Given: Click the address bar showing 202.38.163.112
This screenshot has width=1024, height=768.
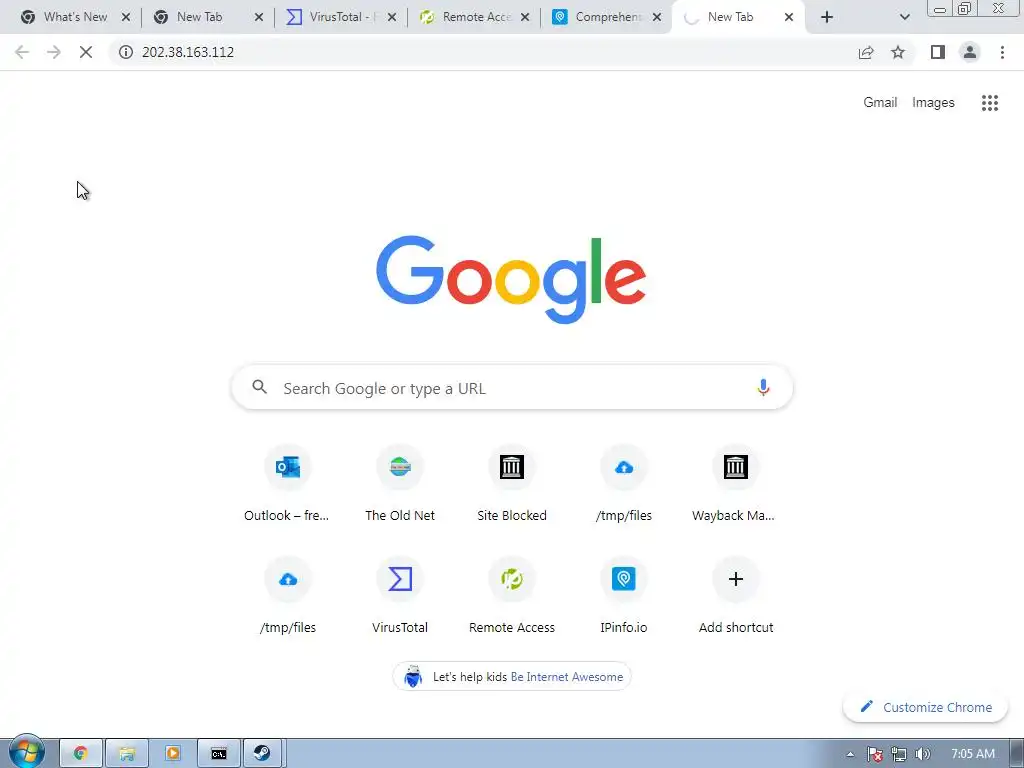Looking at the screenshot, I should [483, 52].
